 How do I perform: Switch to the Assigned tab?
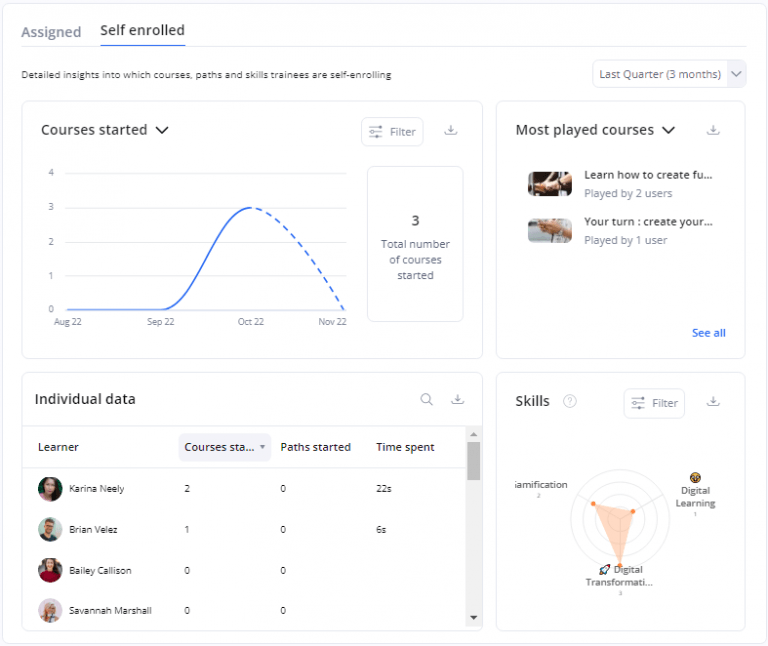51,32
